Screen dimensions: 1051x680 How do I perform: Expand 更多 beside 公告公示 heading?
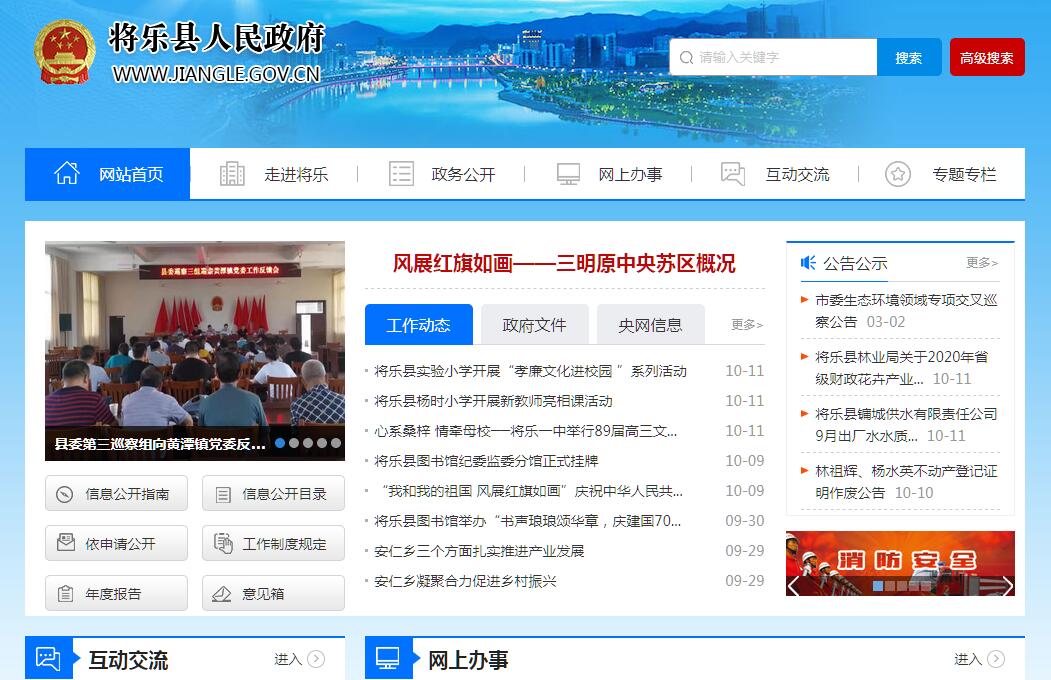[x=981, y=263]
